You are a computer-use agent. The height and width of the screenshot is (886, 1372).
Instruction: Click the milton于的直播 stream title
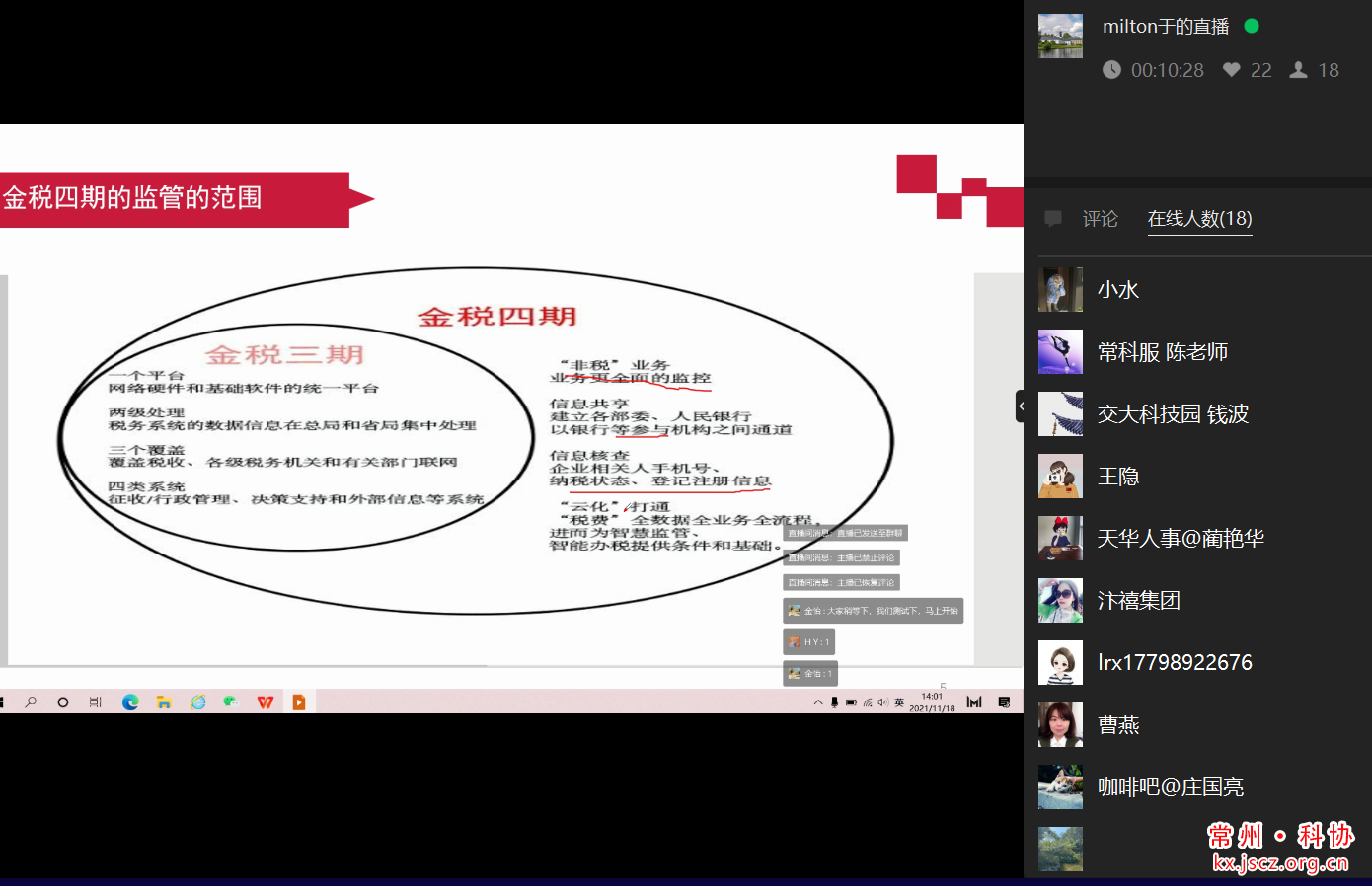(x=1165, y=27)
